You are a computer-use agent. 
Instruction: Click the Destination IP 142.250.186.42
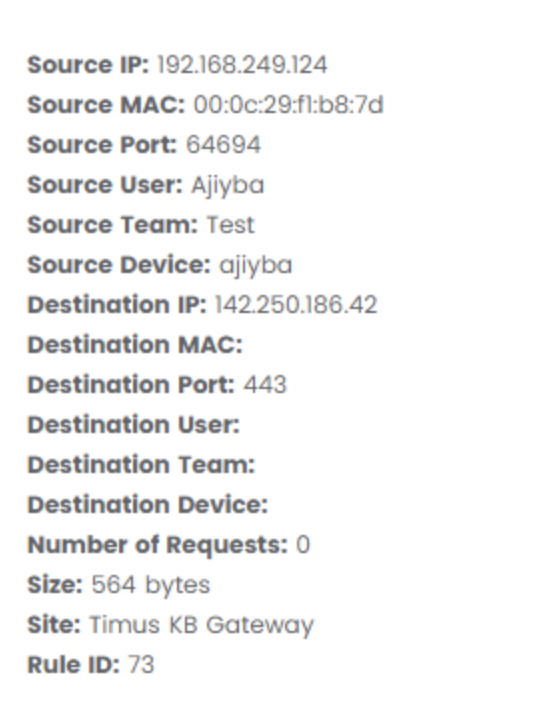tap(296, 305)
